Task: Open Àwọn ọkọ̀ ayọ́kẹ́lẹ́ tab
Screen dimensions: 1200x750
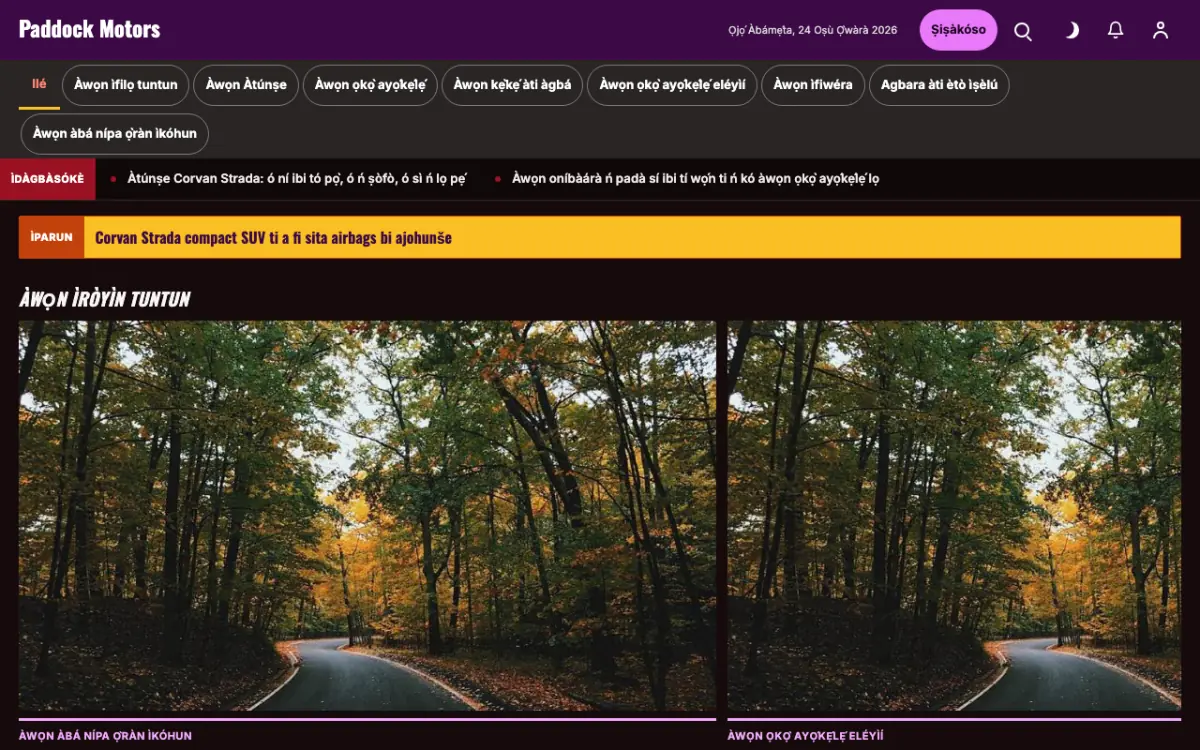Action: [x=370, y=85]
